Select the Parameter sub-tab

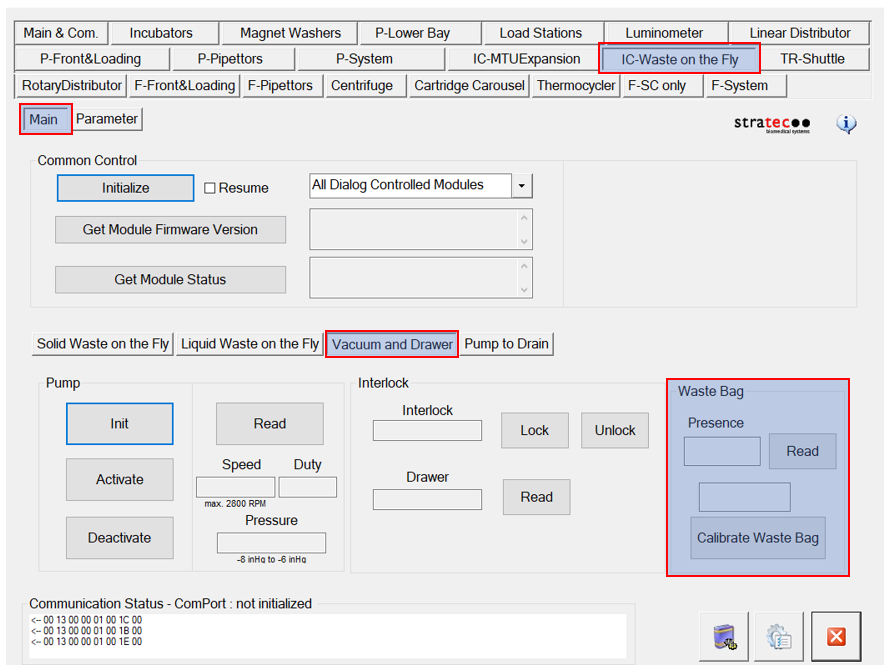coord(107,119)
